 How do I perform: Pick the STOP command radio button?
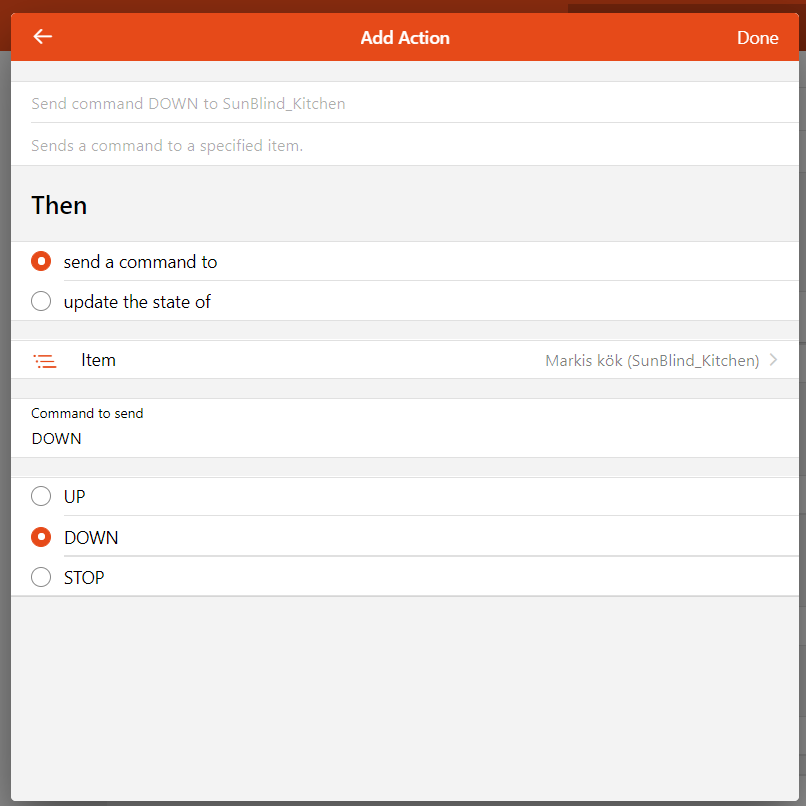coord(41,577)
